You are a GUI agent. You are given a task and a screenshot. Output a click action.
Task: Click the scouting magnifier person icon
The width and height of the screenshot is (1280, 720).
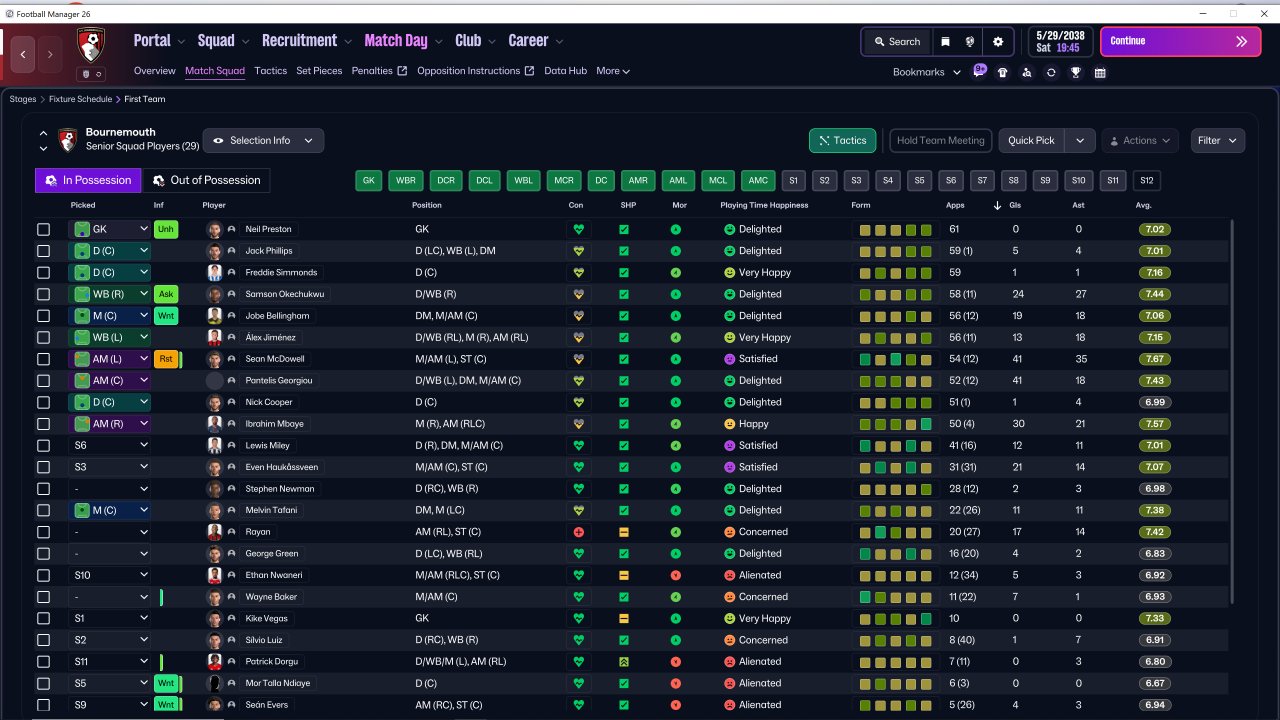(1027, 72)
